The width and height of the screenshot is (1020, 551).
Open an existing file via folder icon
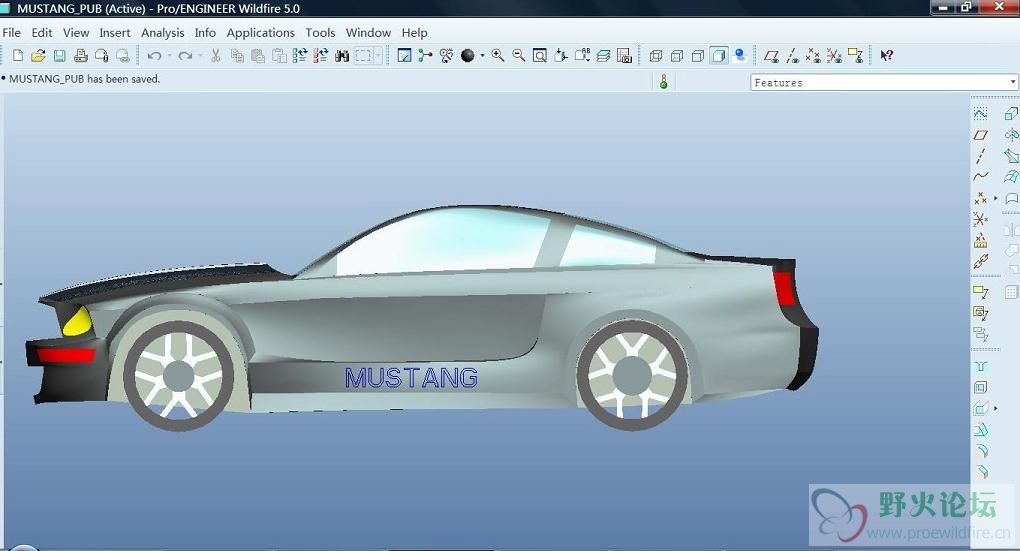pyautogui.click(x=38, y=56)
